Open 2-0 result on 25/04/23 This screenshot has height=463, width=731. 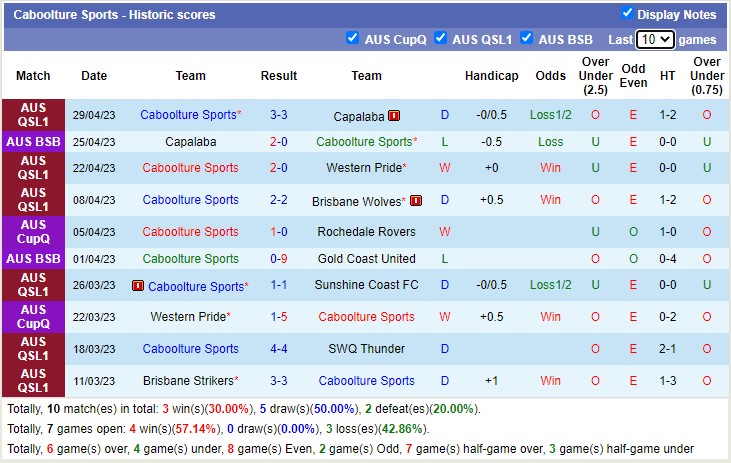click(279, 142)
